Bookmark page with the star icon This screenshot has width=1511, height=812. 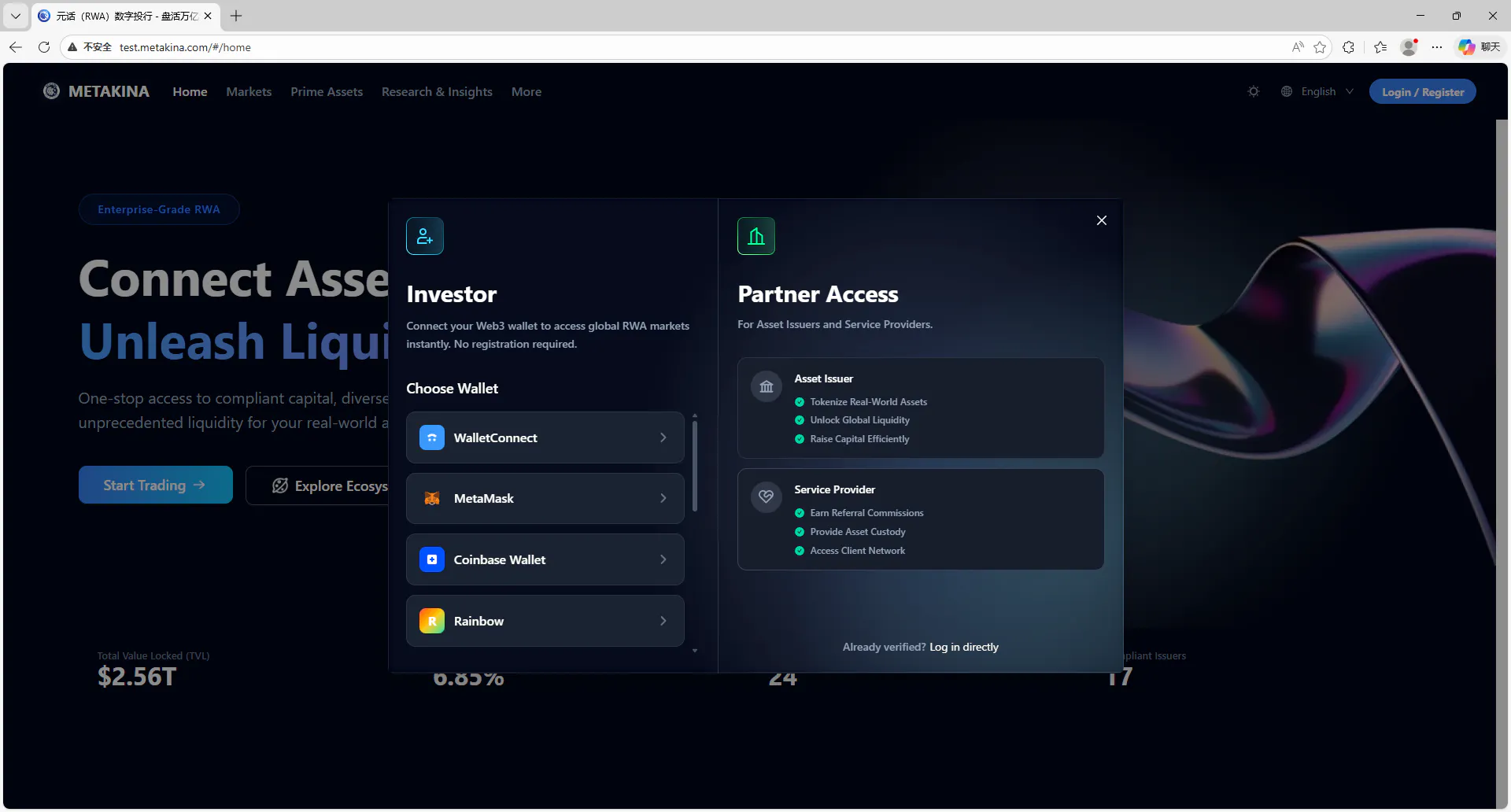click(x=1321, y=47)
